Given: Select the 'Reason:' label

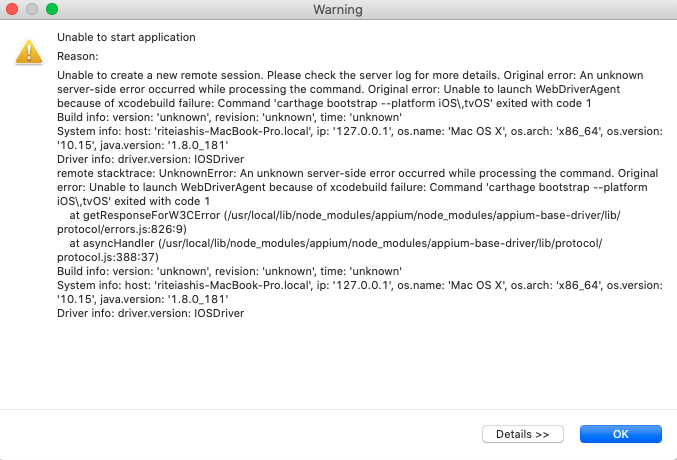Looking at the screenshot, I should (x=78, y=56).
